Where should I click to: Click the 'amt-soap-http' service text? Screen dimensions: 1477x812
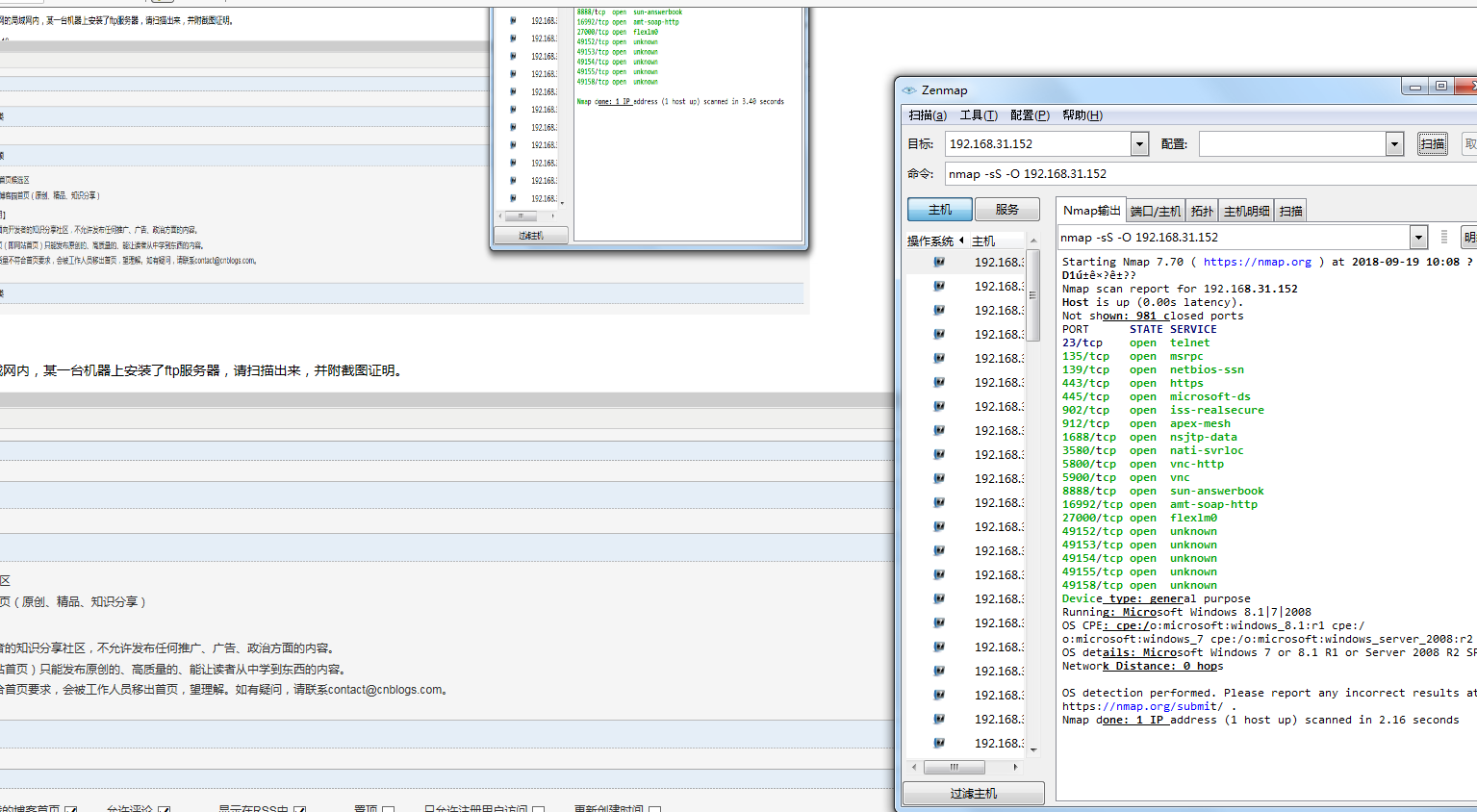point(1213,504)
